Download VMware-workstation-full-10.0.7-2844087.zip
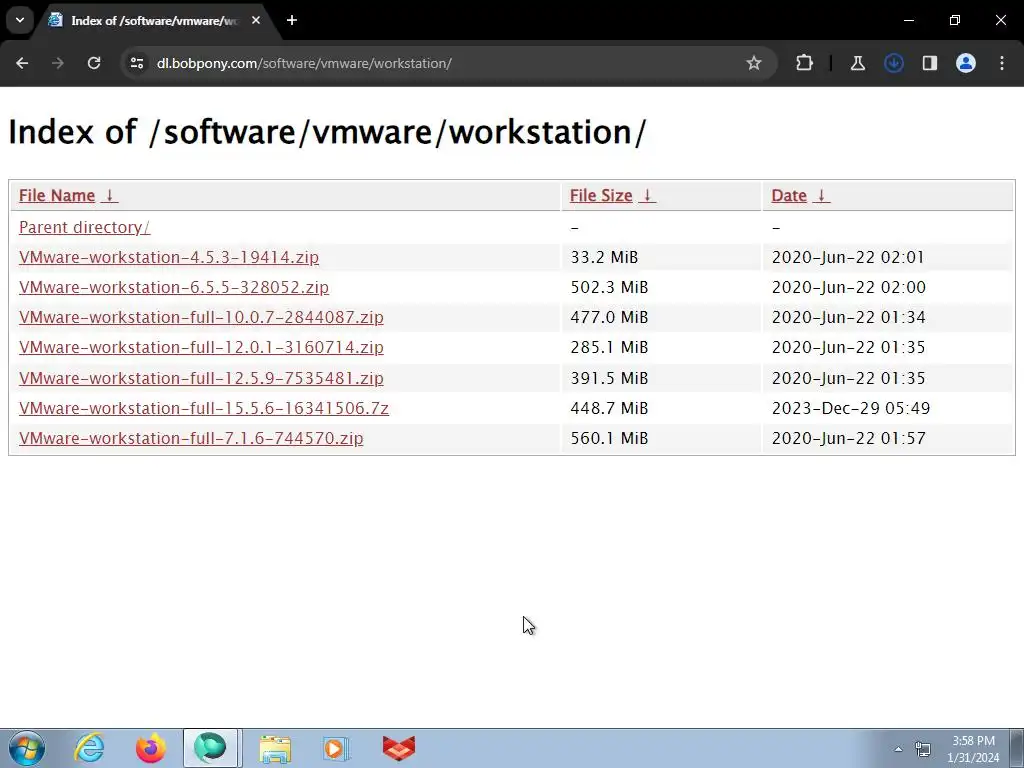The height and width of the screenshot is (768, 1024). click(x=201, y=317)
